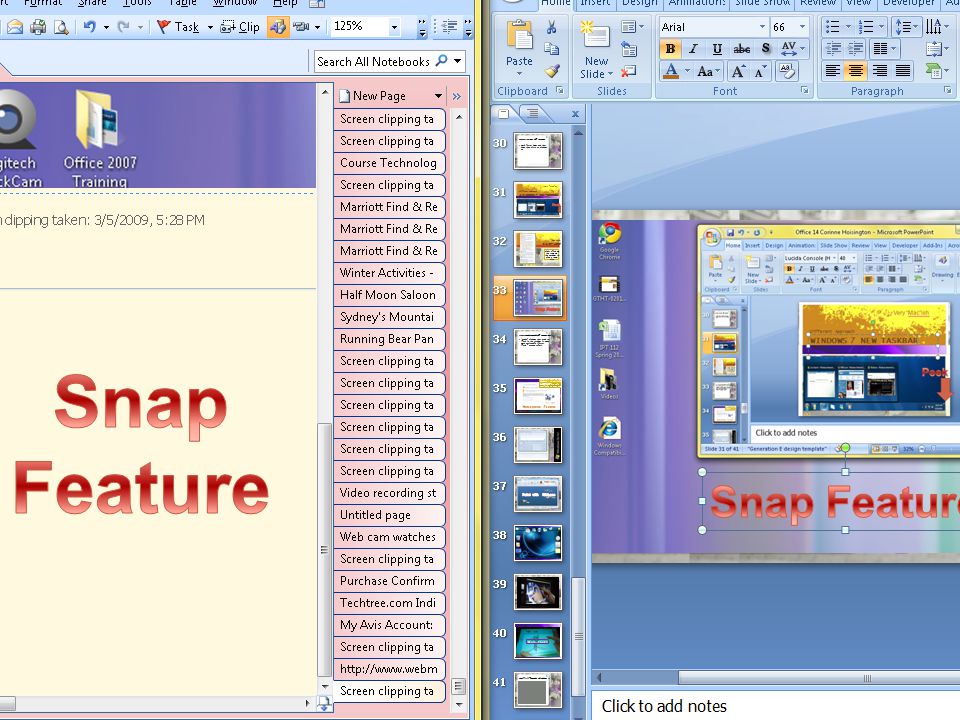
Task: Click the Click to add notes area
Action: tap(776, 706)
